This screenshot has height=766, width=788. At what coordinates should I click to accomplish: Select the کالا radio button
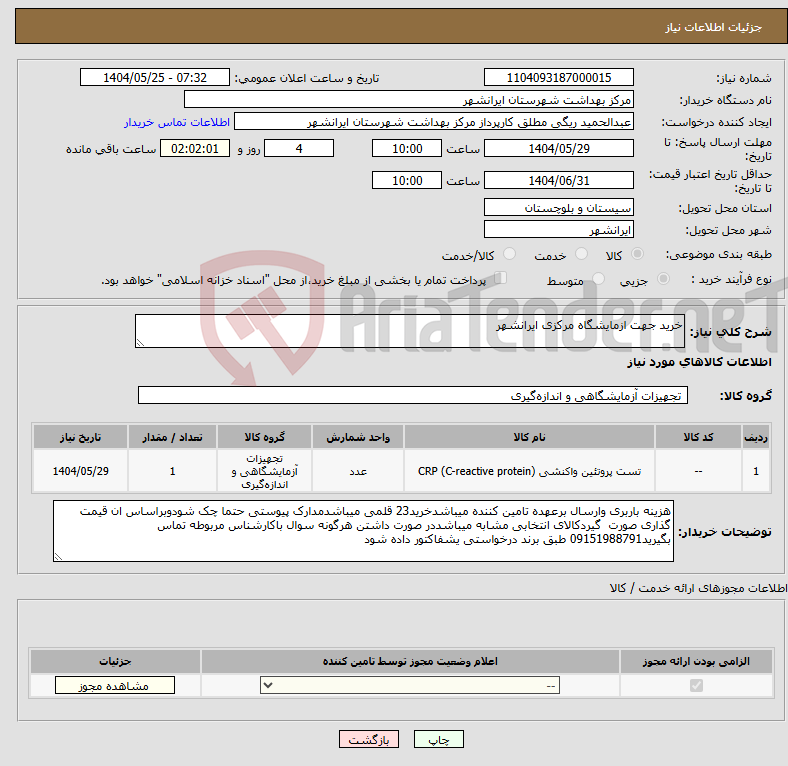[637, 254]
